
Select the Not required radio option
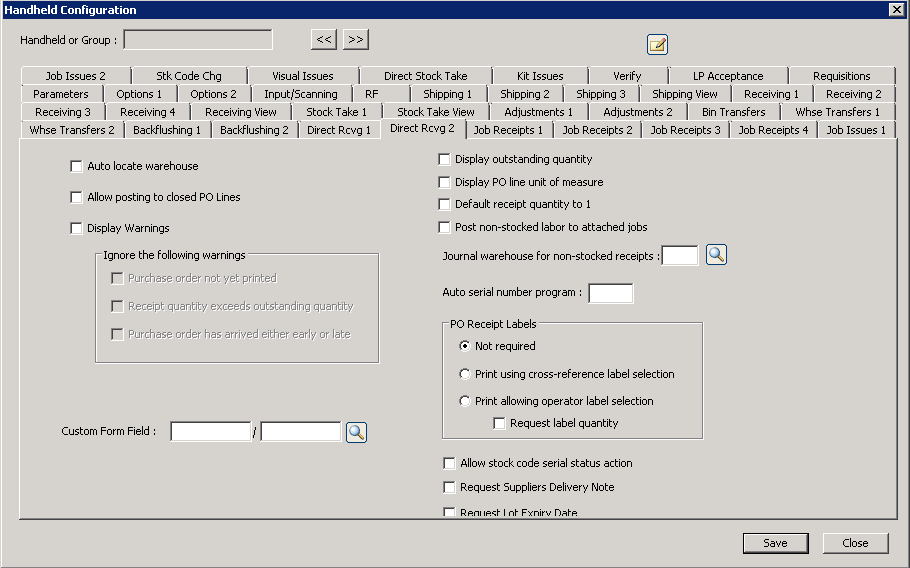[465, 346]
